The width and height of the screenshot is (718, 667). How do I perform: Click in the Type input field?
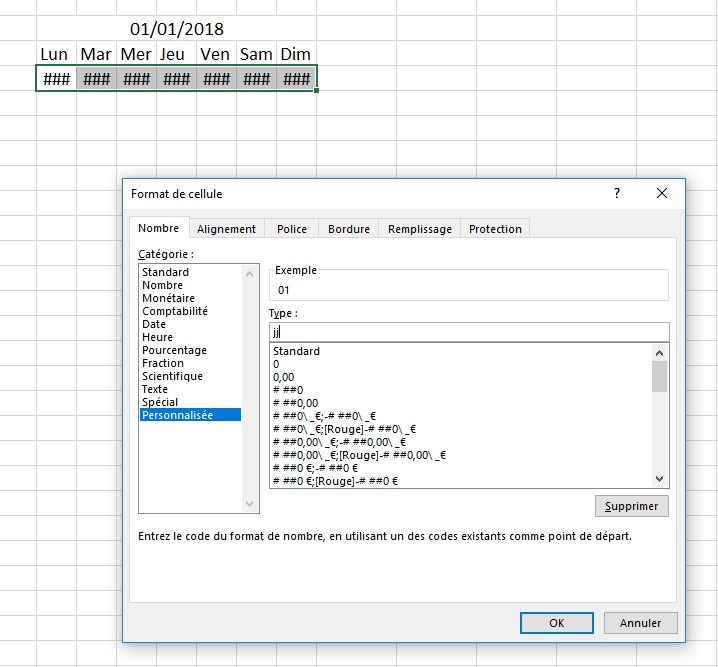tap(469, 332)
